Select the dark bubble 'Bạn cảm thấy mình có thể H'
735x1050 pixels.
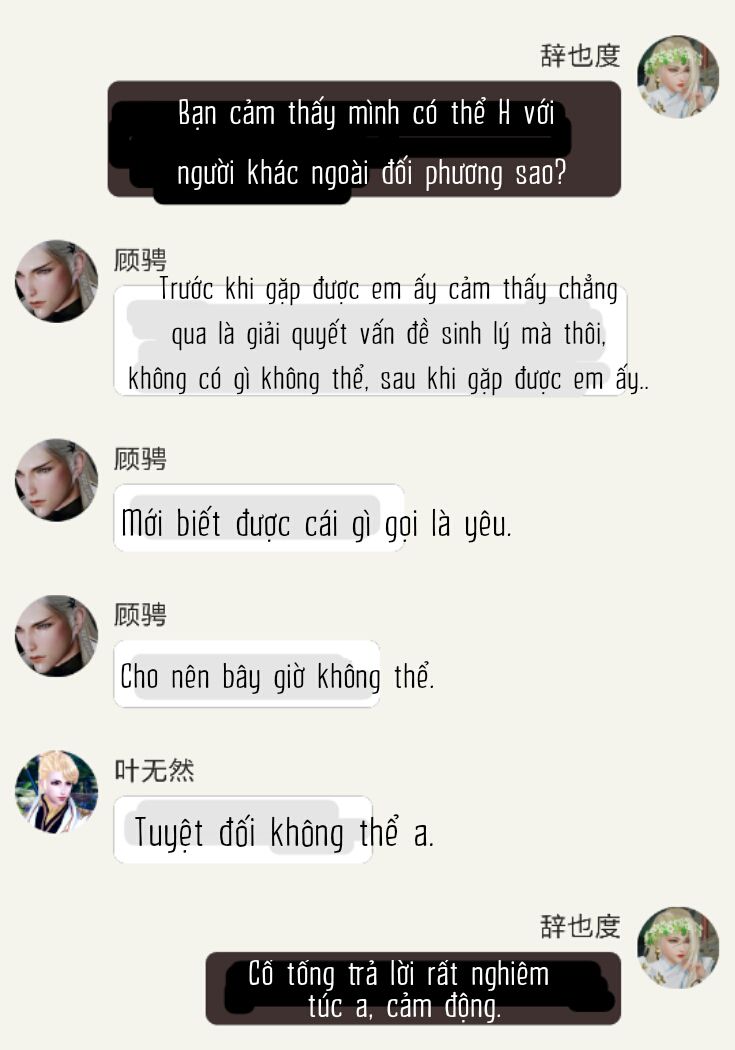pos(364,139)
